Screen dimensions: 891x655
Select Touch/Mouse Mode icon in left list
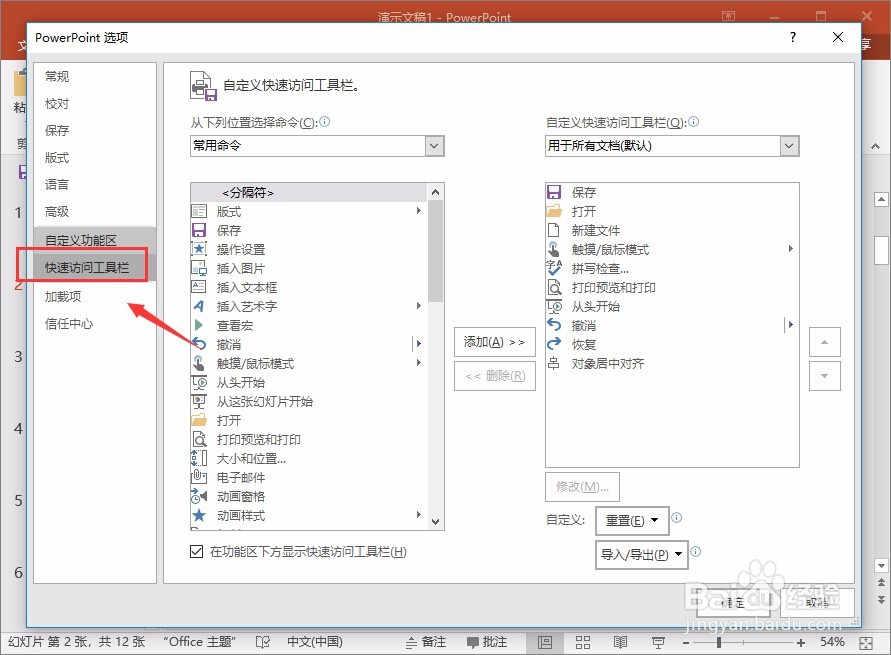tap(199, 363)
